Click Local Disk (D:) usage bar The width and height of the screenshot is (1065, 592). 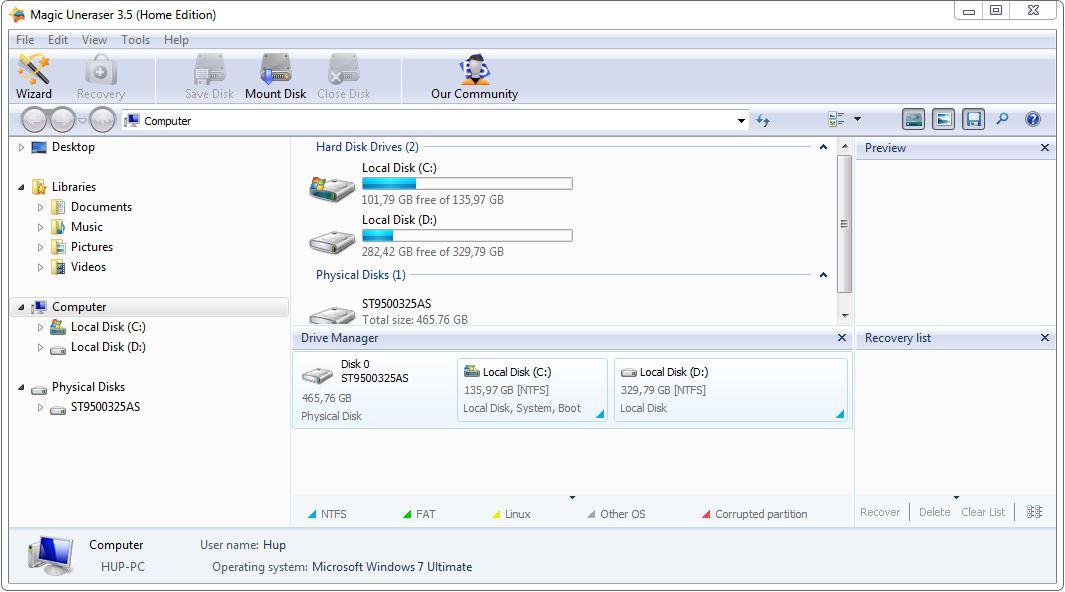tap(467, 236)
